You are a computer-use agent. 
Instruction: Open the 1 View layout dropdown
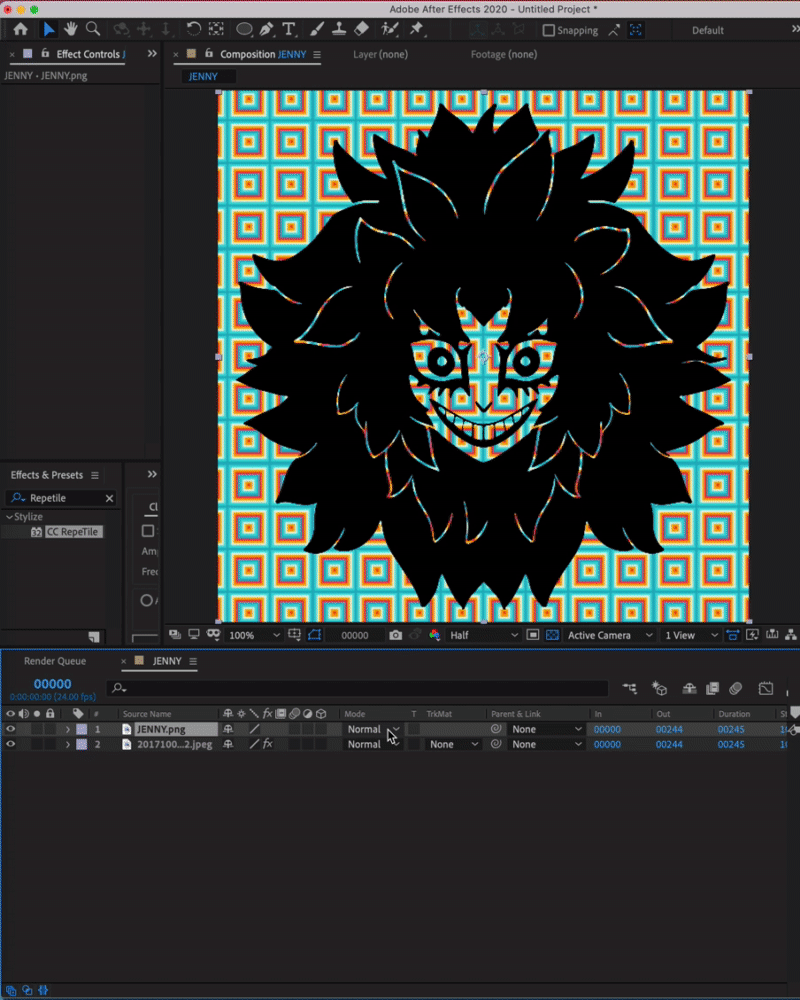[691, 635]
